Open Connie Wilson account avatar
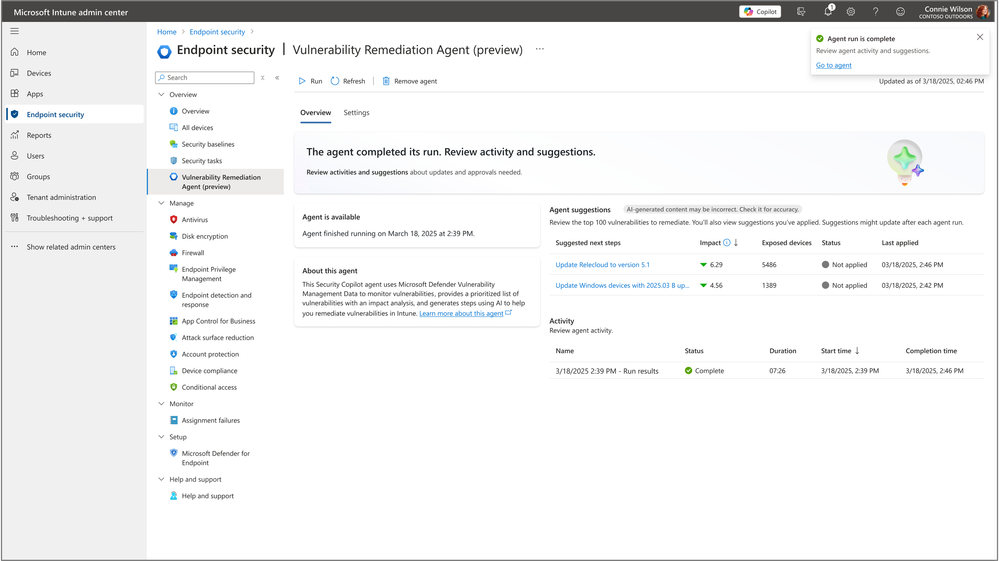Image resolution: width=999 pixels, height=561 pixels. coord(982,11)
